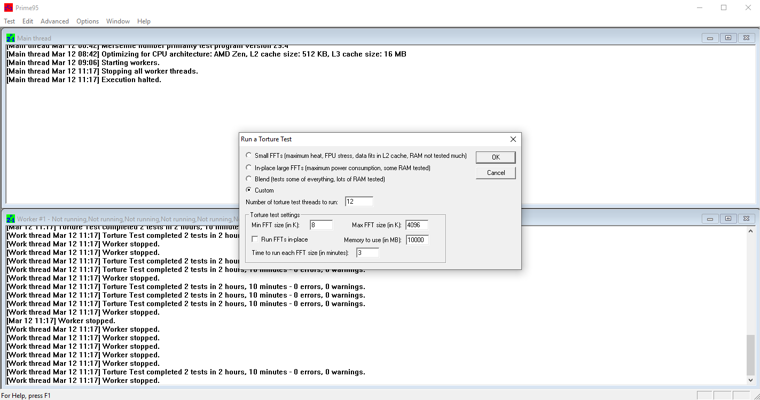Screen dimensions: 760x400
Task: Click the number of torture test threads field
Action: pos(359,202)
